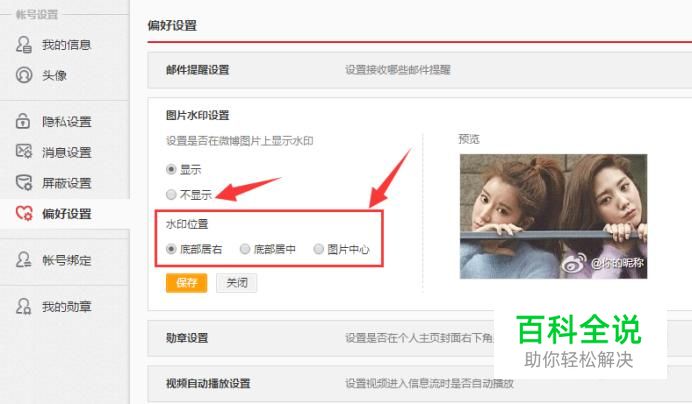
Task: Open 隐私设置 menu item text
Action: click(x=67, y=121)
